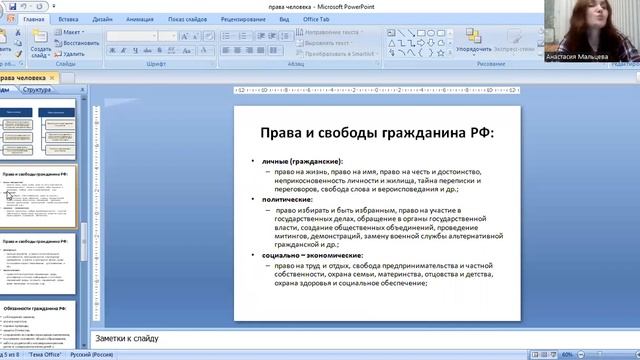640x360 pixels.
Task: Select Обязанности гражданина РФ slide thumbnail
Action: click(38, 324)
